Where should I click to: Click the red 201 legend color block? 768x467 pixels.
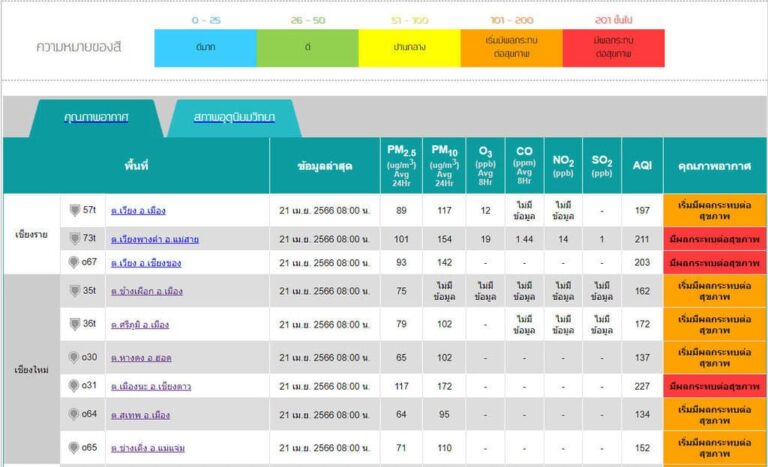pyautogui.click(x=614, y=48)
